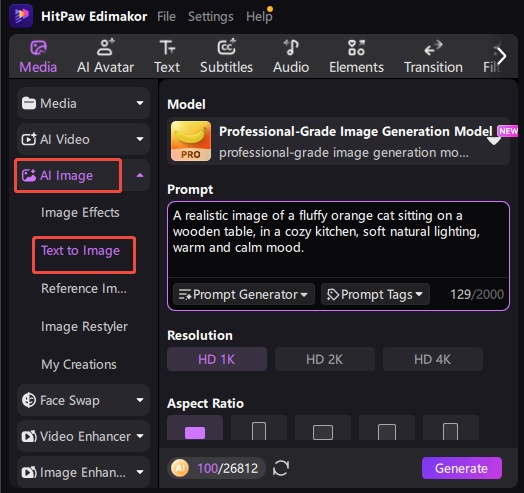Select HD 2K resolution

click(x=324, y=359)
